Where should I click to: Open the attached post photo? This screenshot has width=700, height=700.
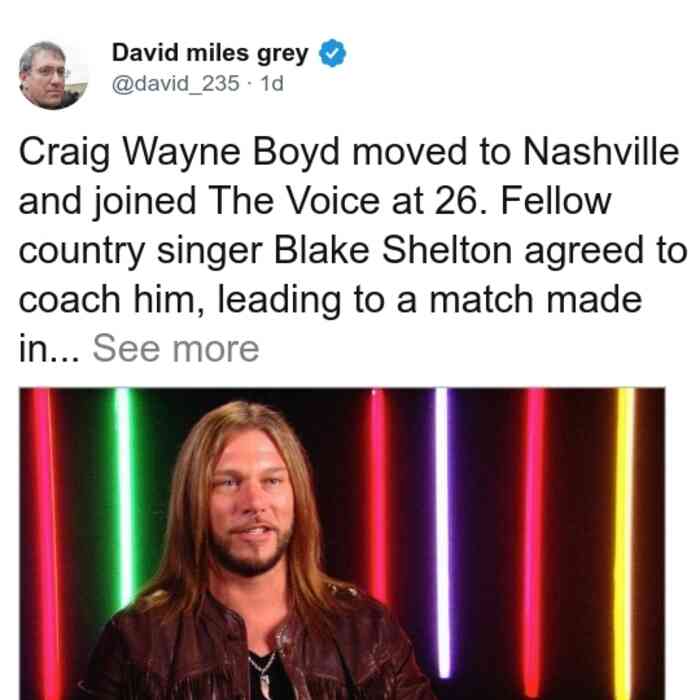(342, 543)
